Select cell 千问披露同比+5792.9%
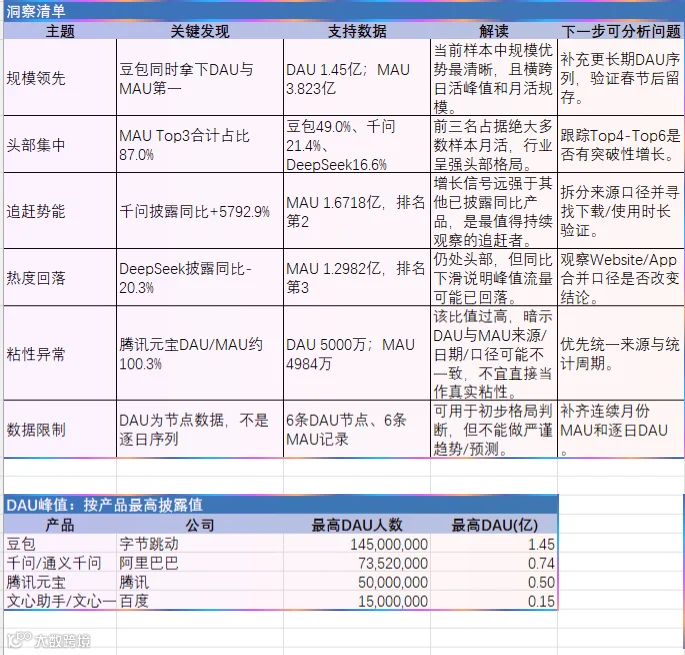This screenshot has width=685, height=655. [x=200, y=211]
